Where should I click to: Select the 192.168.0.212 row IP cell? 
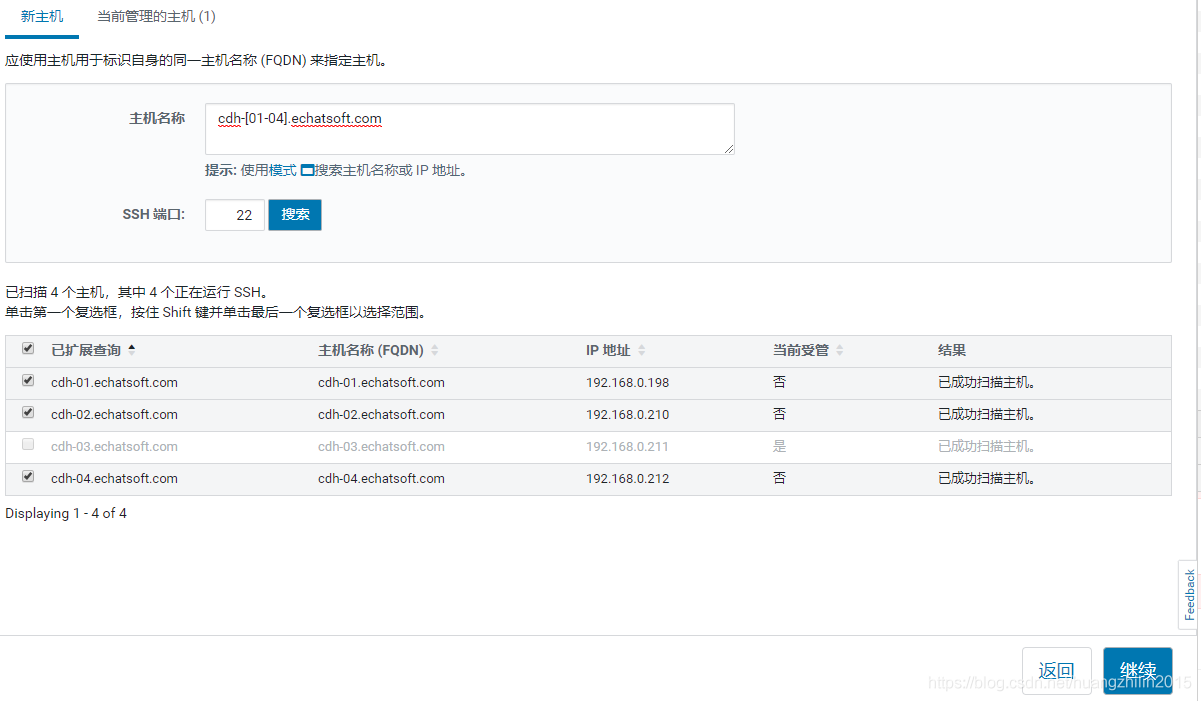click(x=628, y=479)
